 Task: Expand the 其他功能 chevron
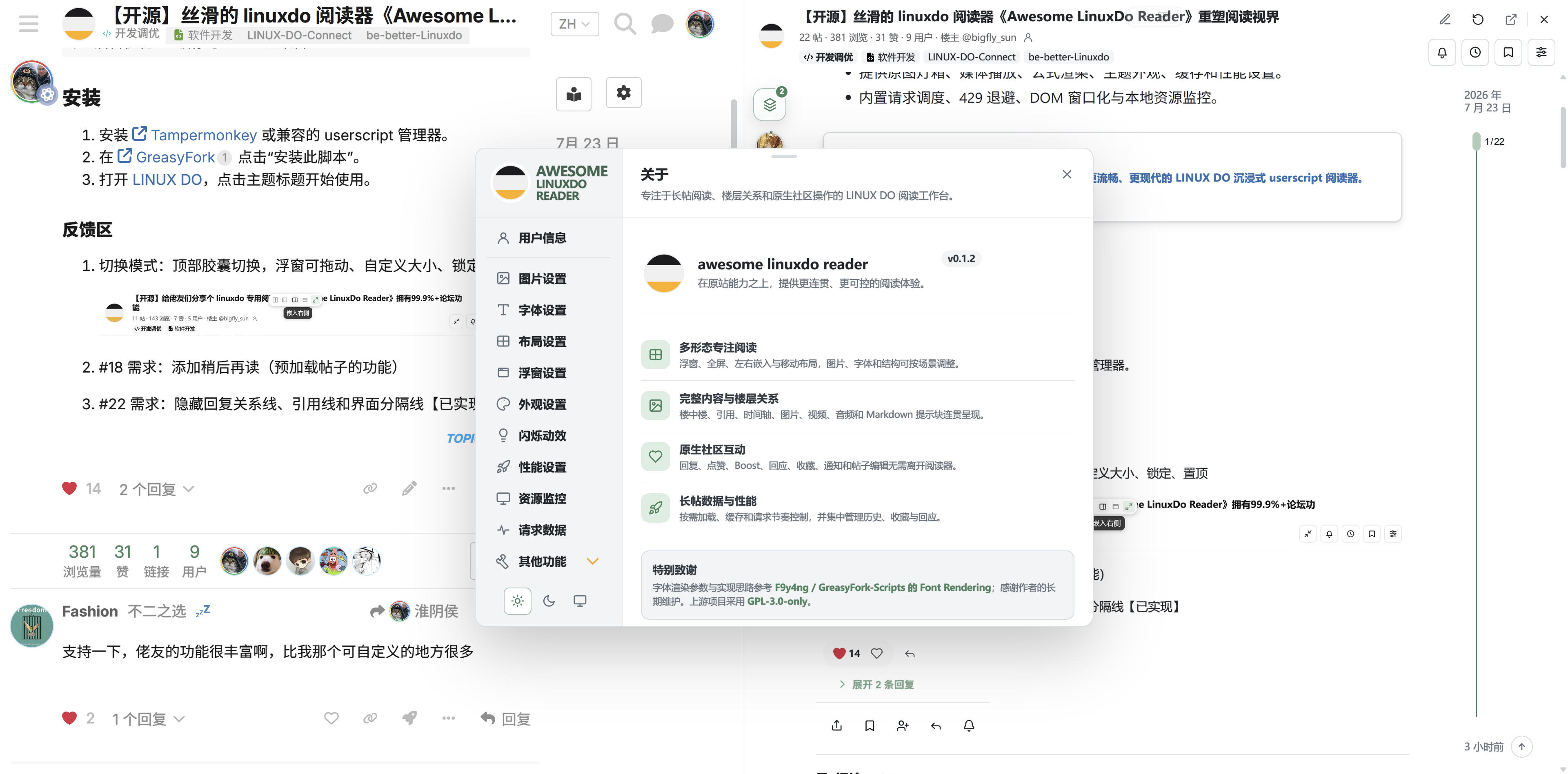pos(592,562)
